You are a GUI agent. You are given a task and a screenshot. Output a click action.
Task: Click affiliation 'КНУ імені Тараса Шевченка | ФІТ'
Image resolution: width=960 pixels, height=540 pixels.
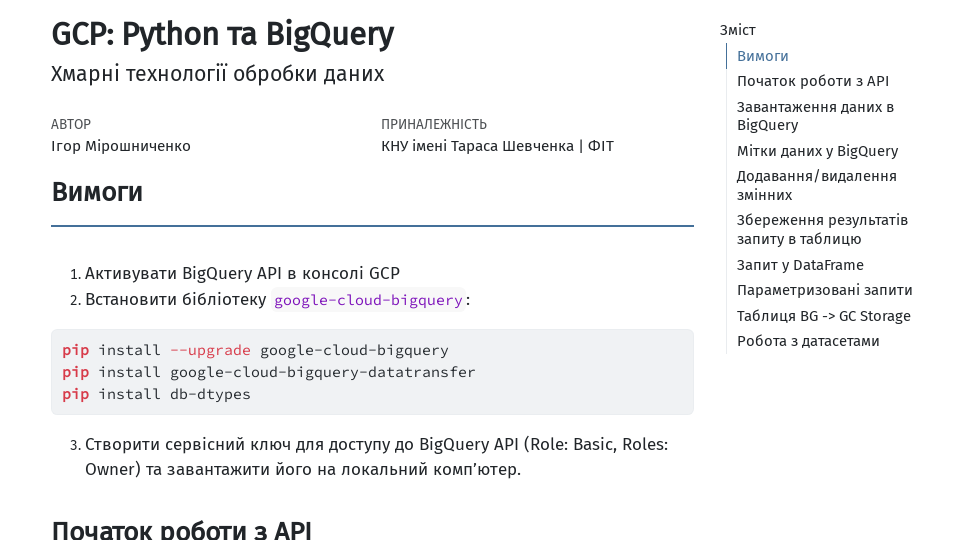497,146
